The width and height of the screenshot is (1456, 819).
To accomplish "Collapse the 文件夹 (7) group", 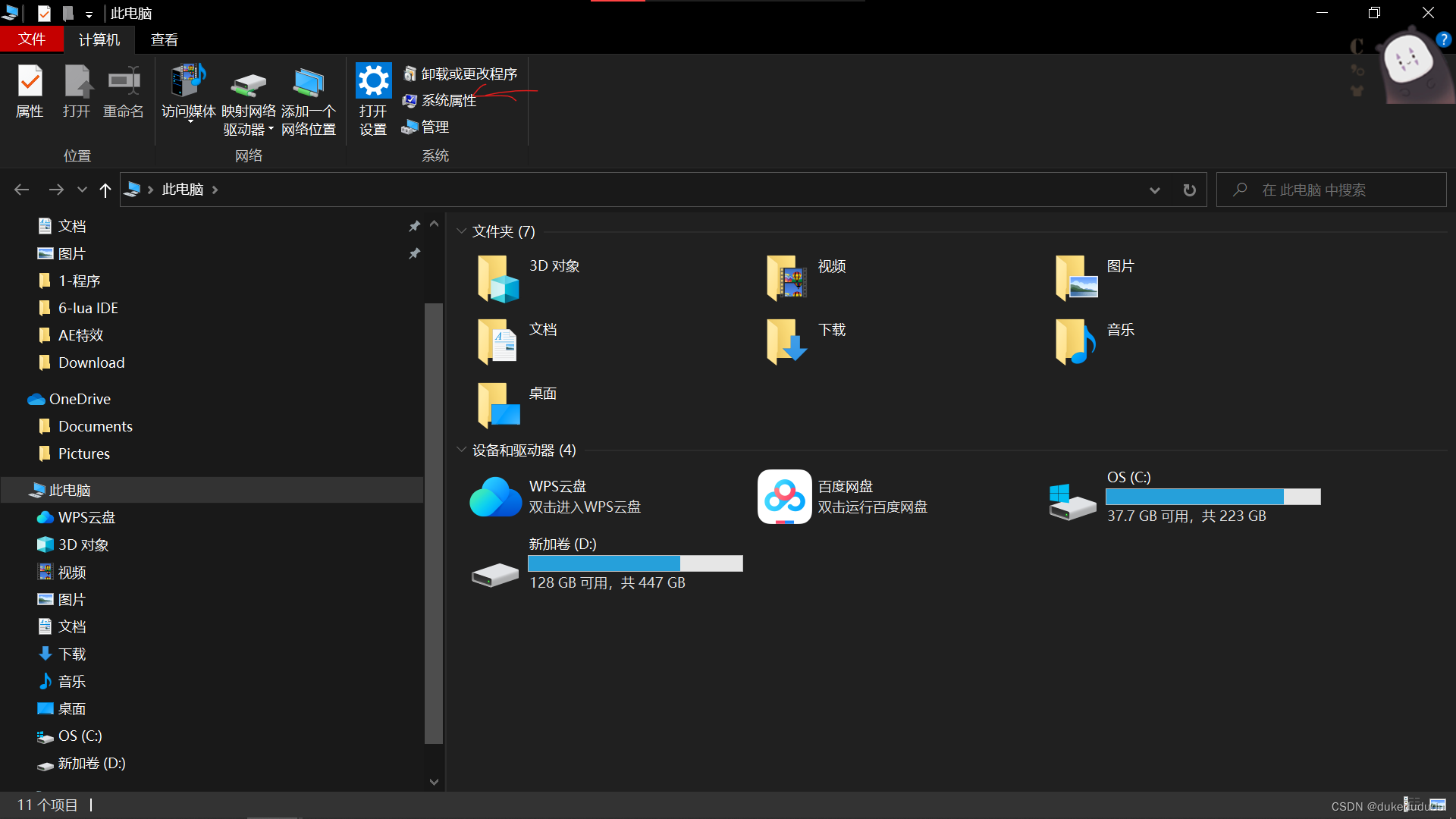I will coord(461,231).
